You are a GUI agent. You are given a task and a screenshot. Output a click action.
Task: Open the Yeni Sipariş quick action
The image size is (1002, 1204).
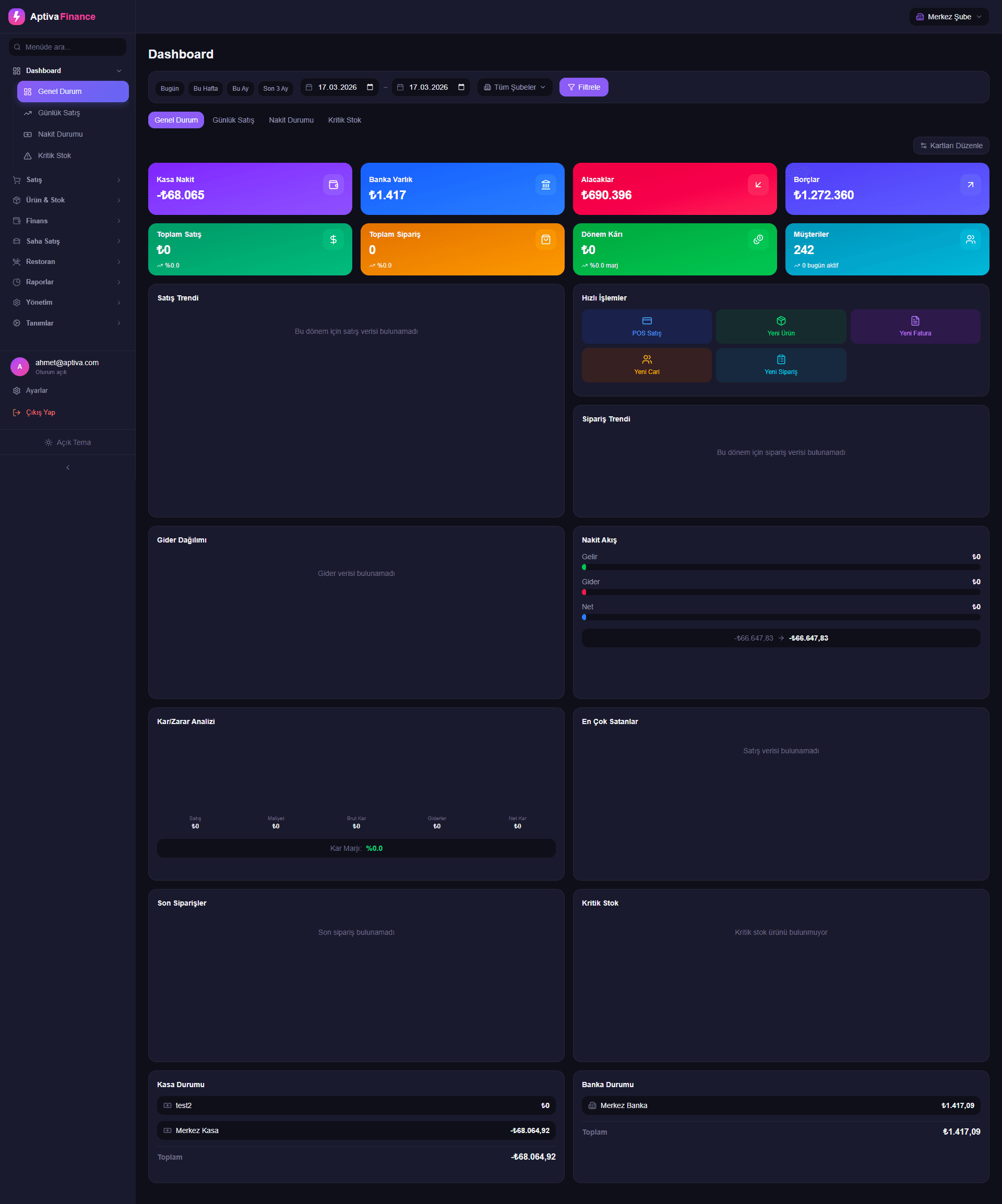pyautogui.click(x=781, y=365)
